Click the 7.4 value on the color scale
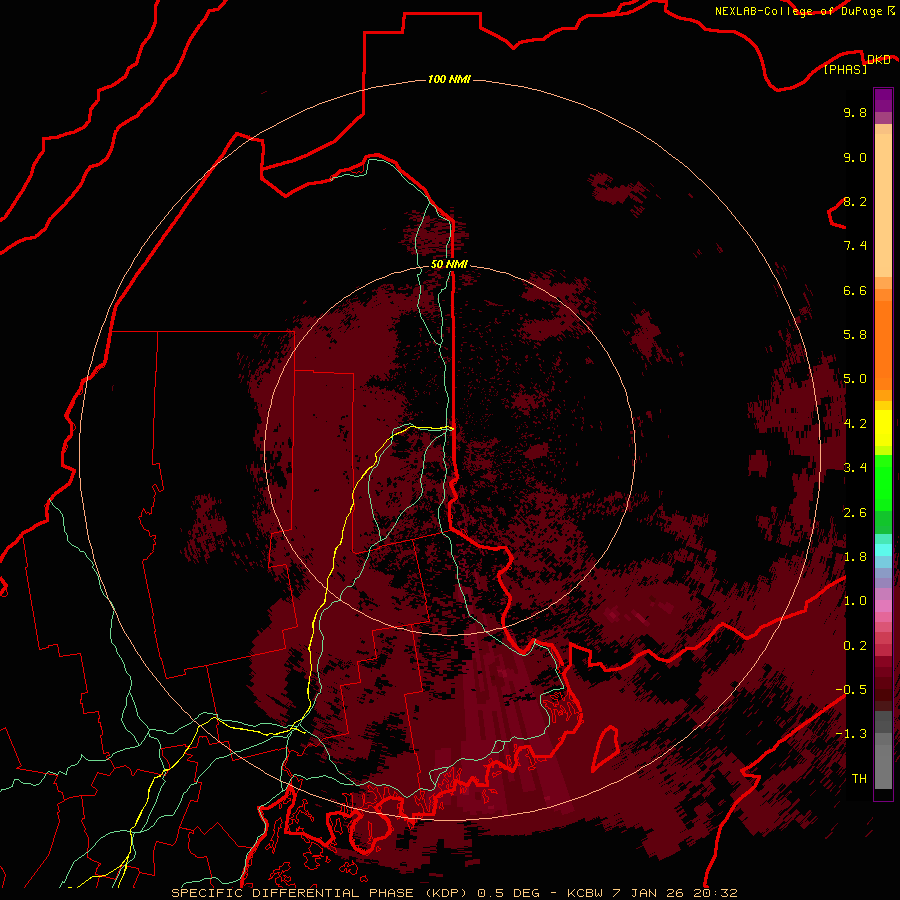The width and height of the screenshot is (900, 900). point(855,246)
